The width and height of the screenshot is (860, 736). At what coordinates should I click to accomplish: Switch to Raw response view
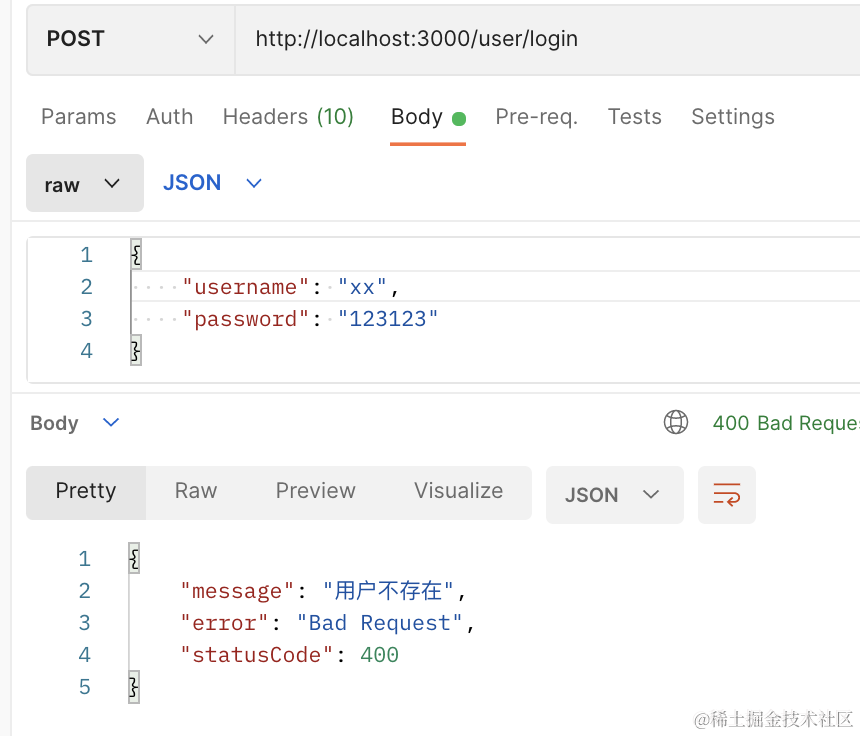coord(196,491)
